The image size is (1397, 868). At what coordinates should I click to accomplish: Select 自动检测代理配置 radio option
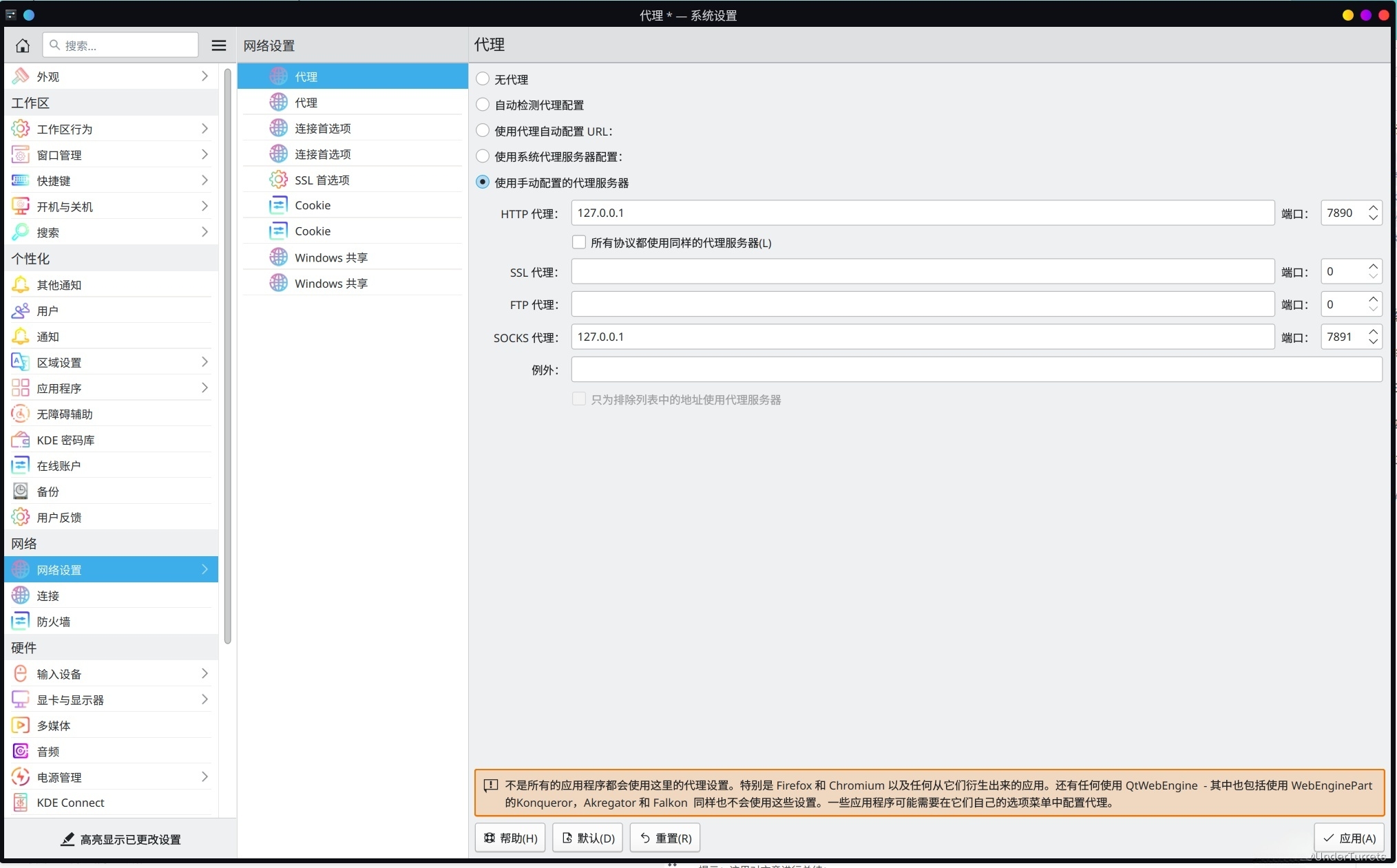(483, 105)
